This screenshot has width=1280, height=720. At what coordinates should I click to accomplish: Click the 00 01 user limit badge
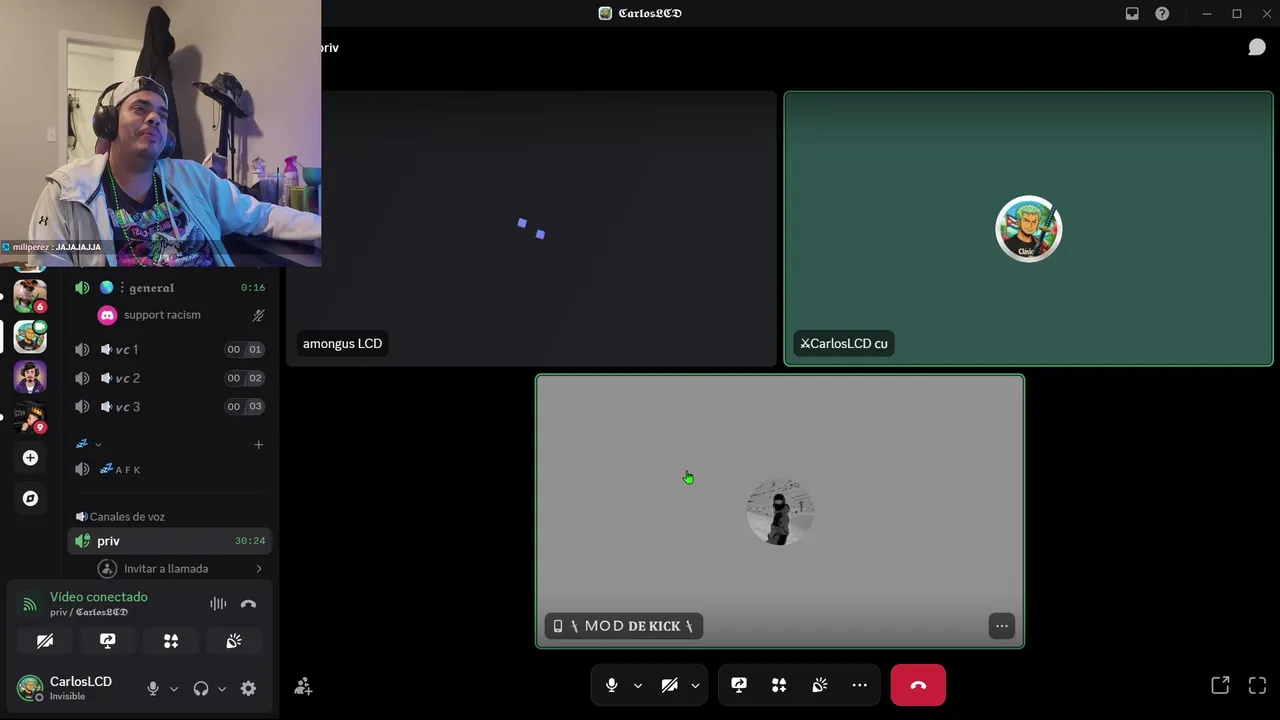pyautogui.click(x=244, y=349)
